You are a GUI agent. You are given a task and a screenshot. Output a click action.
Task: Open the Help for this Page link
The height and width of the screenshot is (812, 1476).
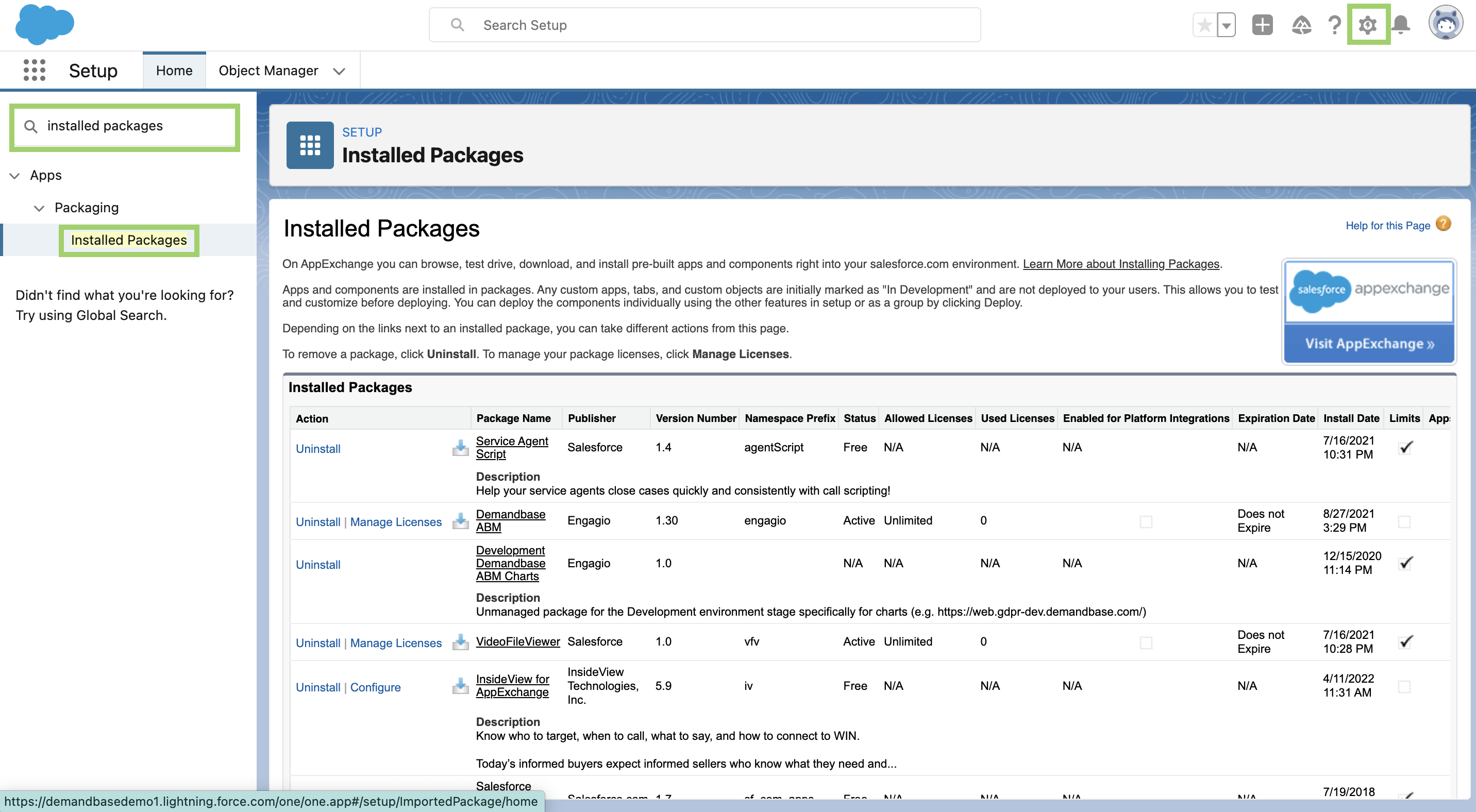(x=1387, y=226)
